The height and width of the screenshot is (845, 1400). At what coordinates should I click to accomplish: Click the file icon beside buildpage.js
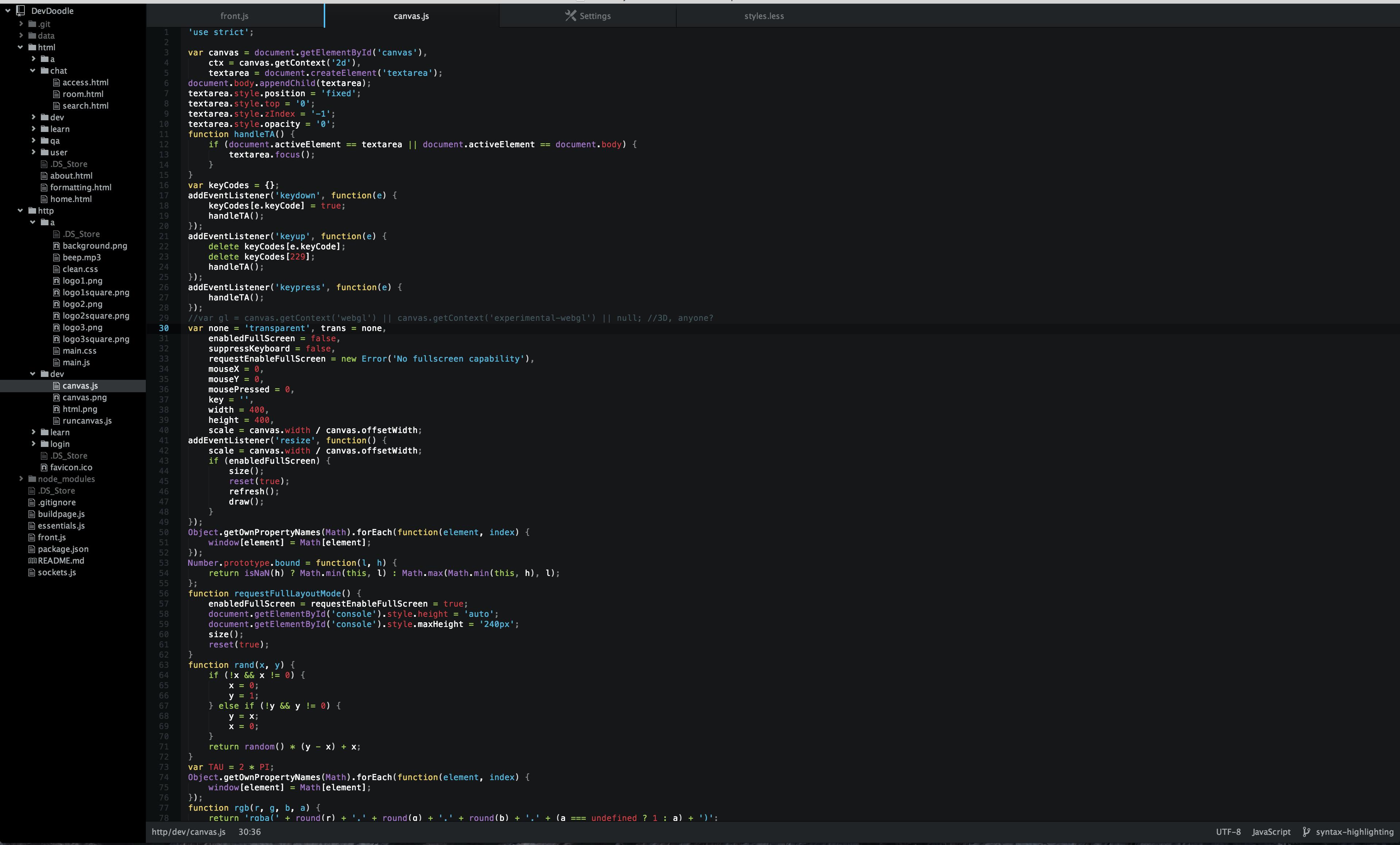tap(32, 514)
